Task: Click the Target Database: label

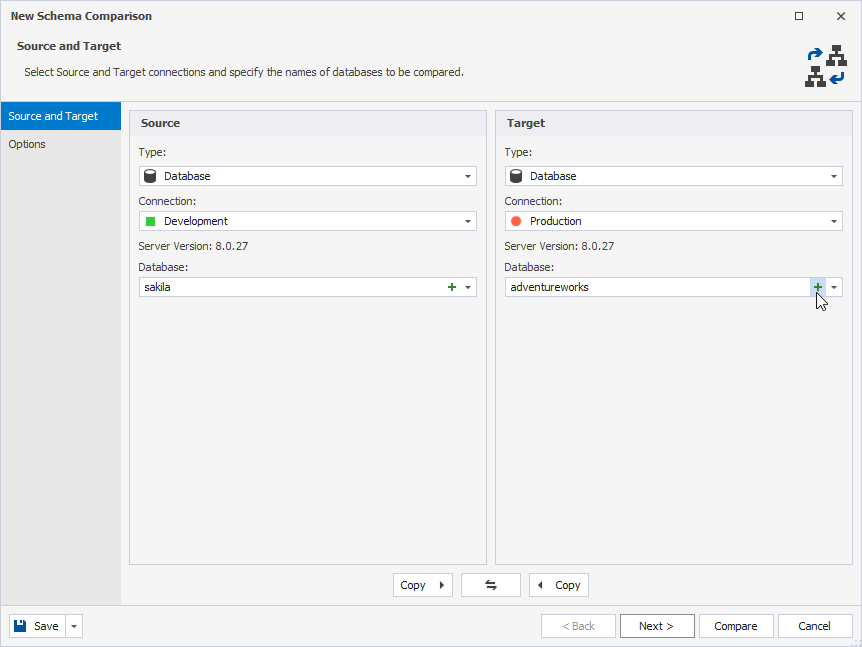Action: (529, 267)
